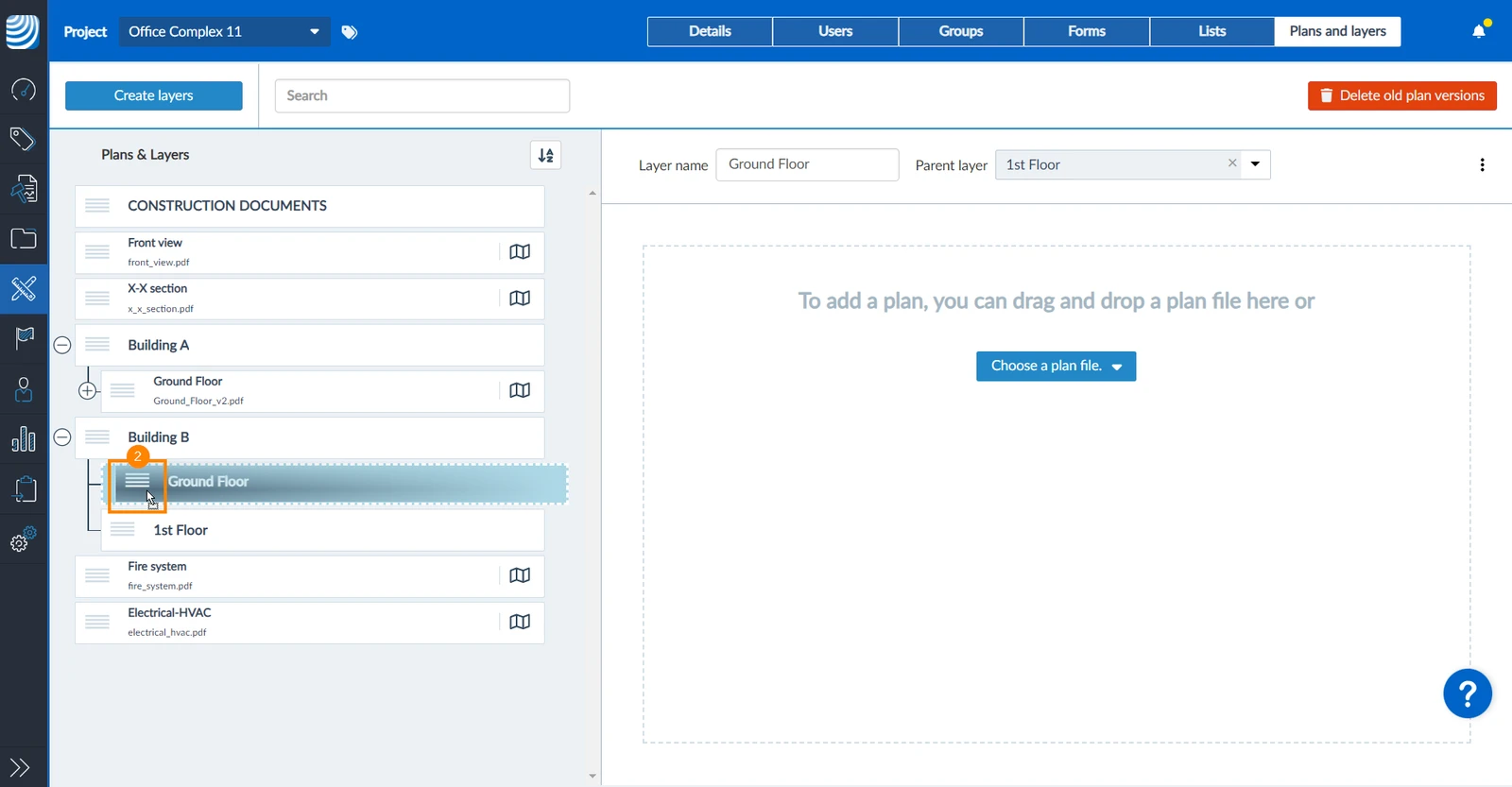The width and height of the screenshot is (1512, 787).
Task: Open the map icon on Building A Ground Floor
Action: [520, 391]
